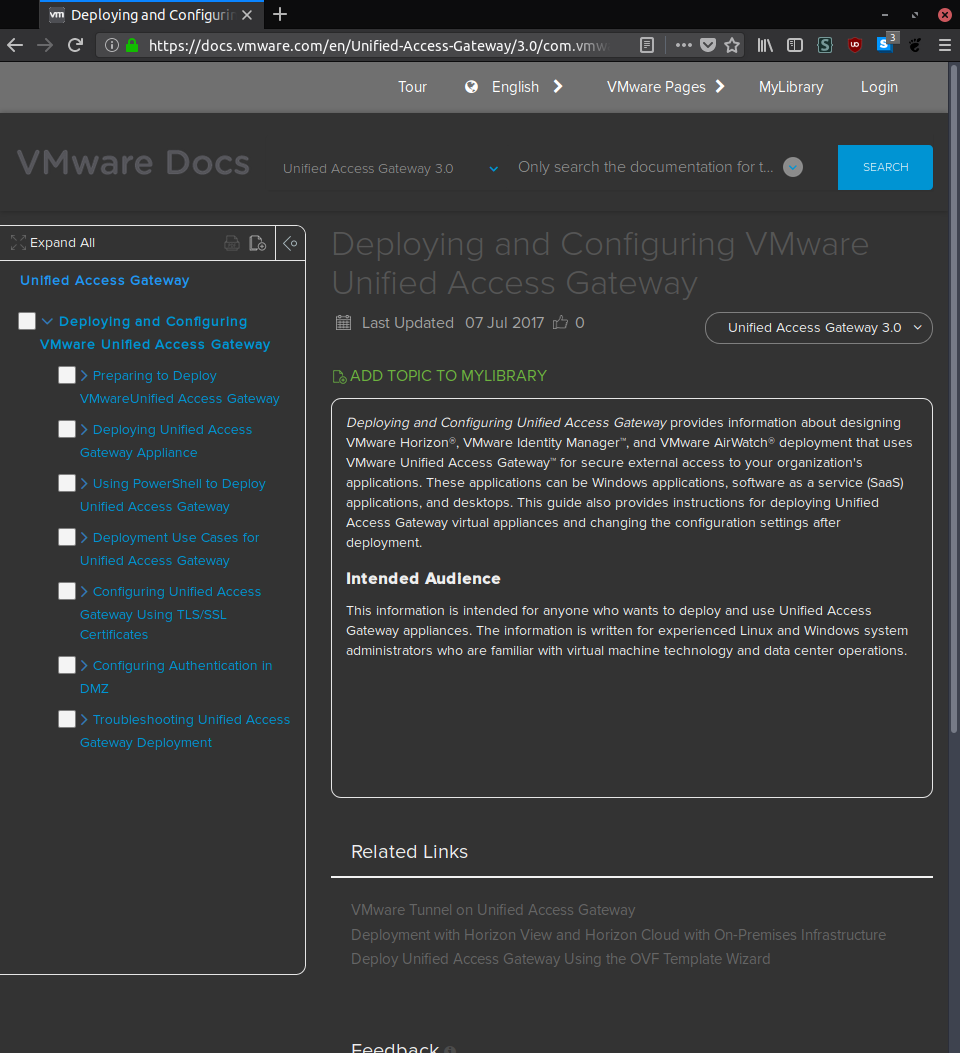The image size is (960, 1053).
Task: Open a new tab with plus button
Action: pyautogui.click(x=280, y=14)
